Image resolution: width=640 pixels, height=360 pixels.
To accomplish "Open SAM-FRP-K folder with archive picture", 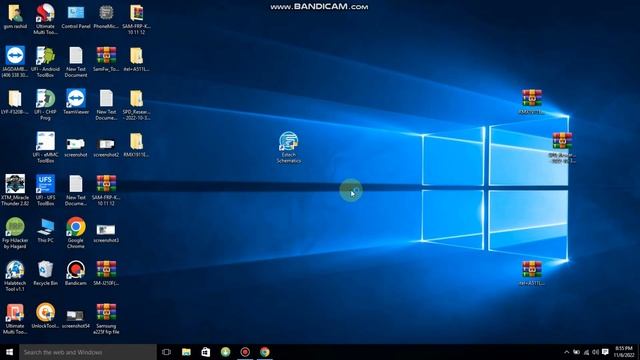I will pos(136,18).
